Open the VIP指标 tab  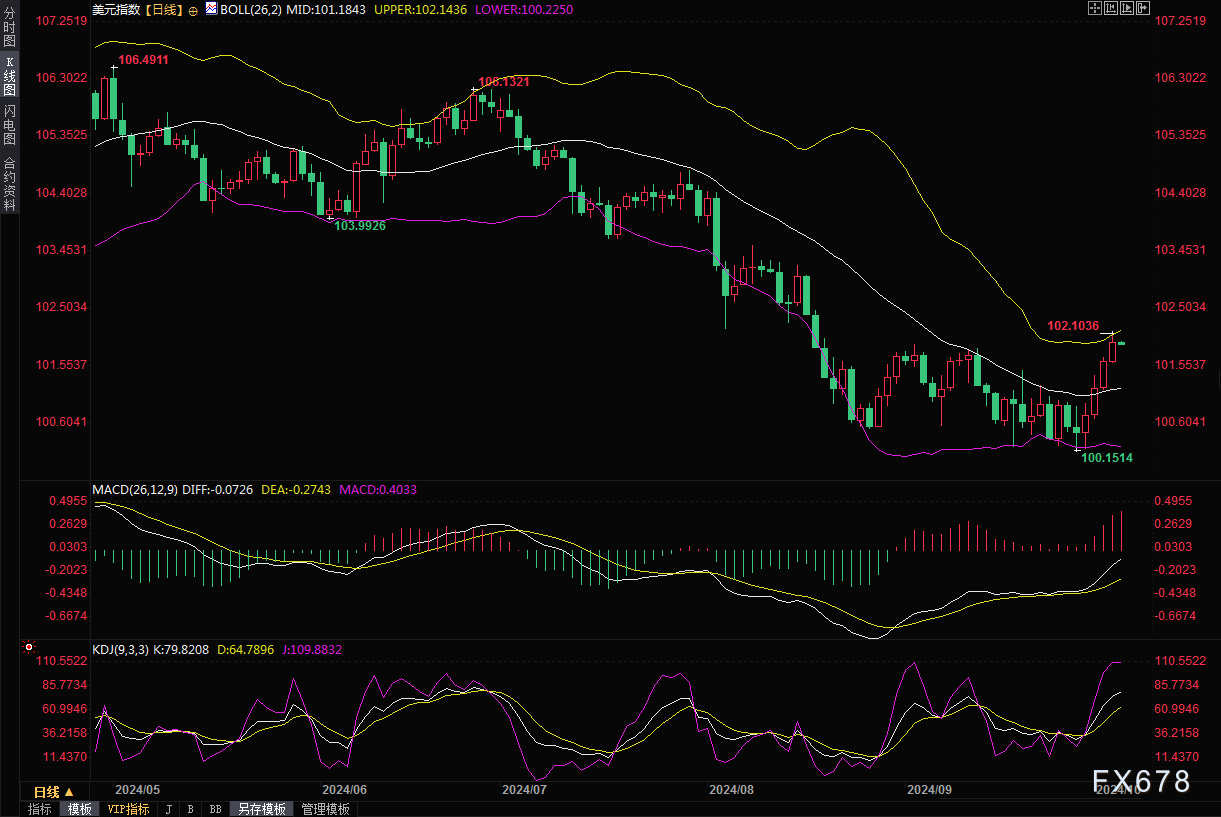point(128,809)
